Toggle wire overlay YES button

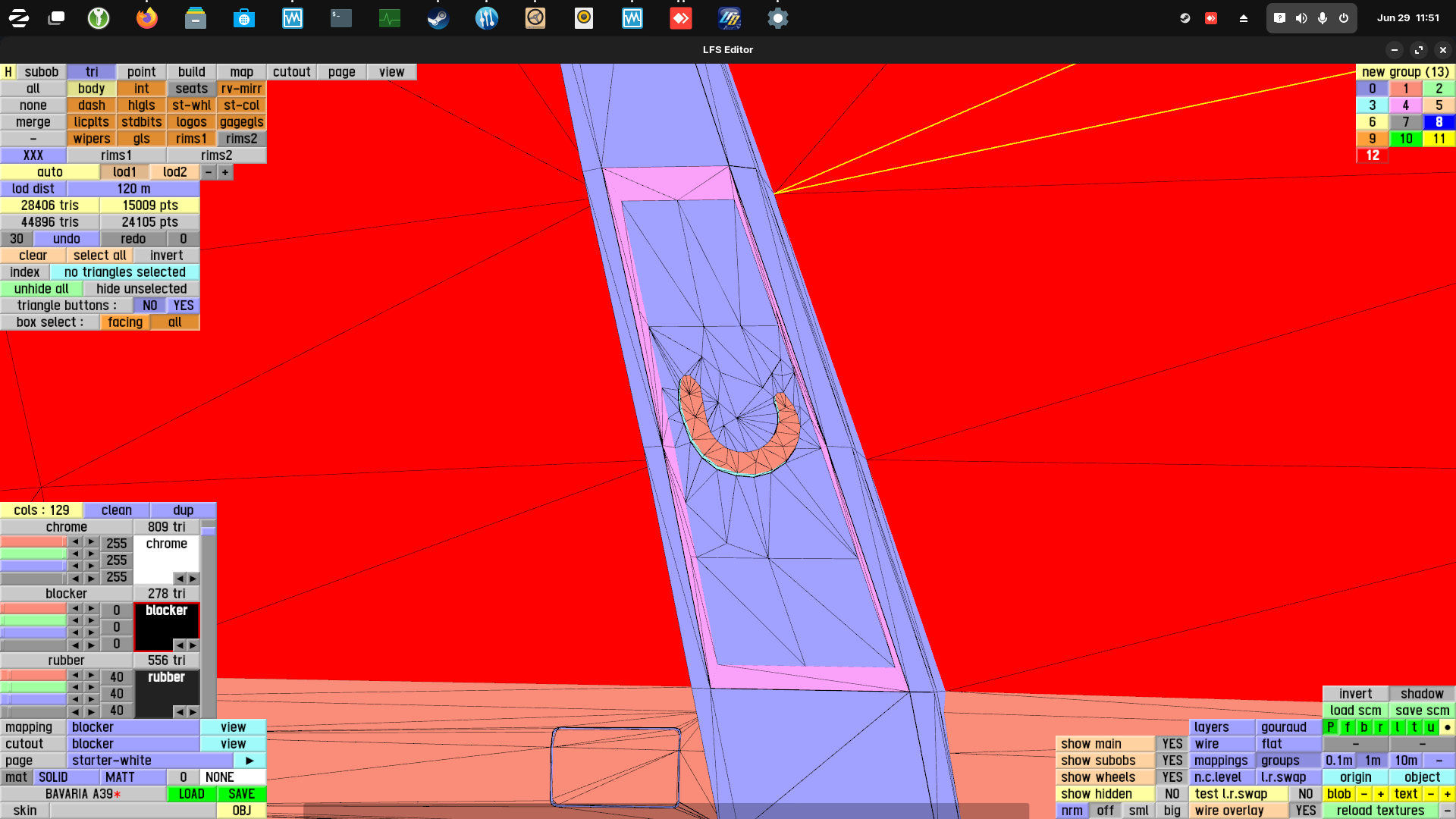click(1305, 811)
